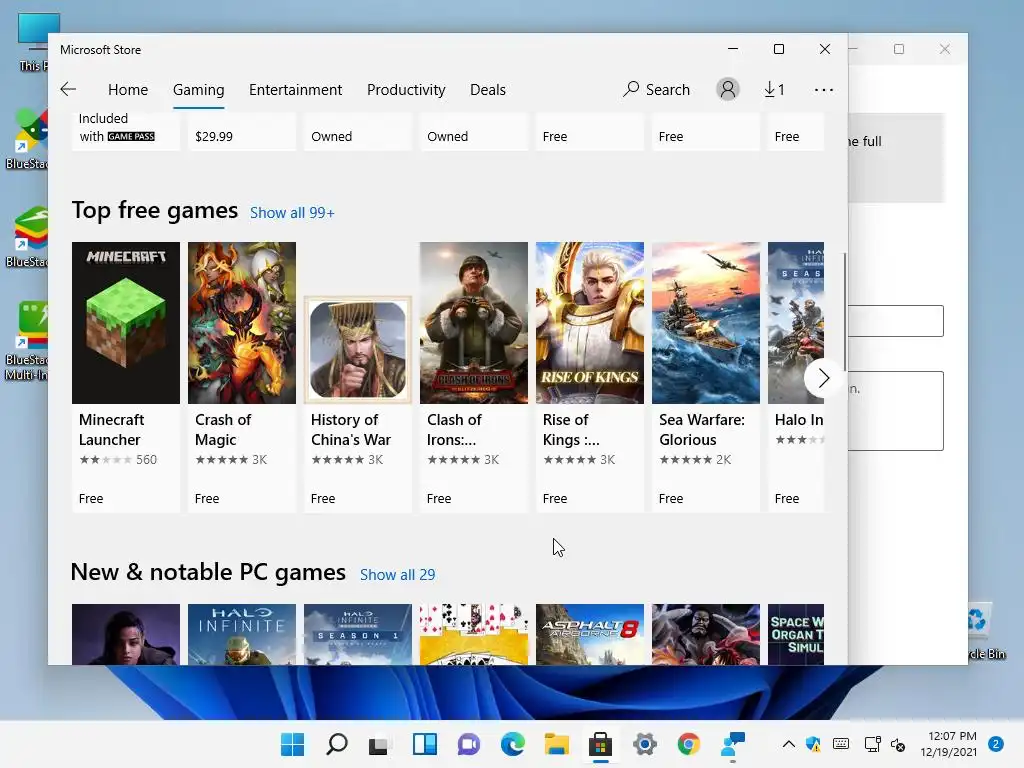Open the Windows Start menu
Image resolution: width=1024 pixels, height=768 pixels.
293,744
